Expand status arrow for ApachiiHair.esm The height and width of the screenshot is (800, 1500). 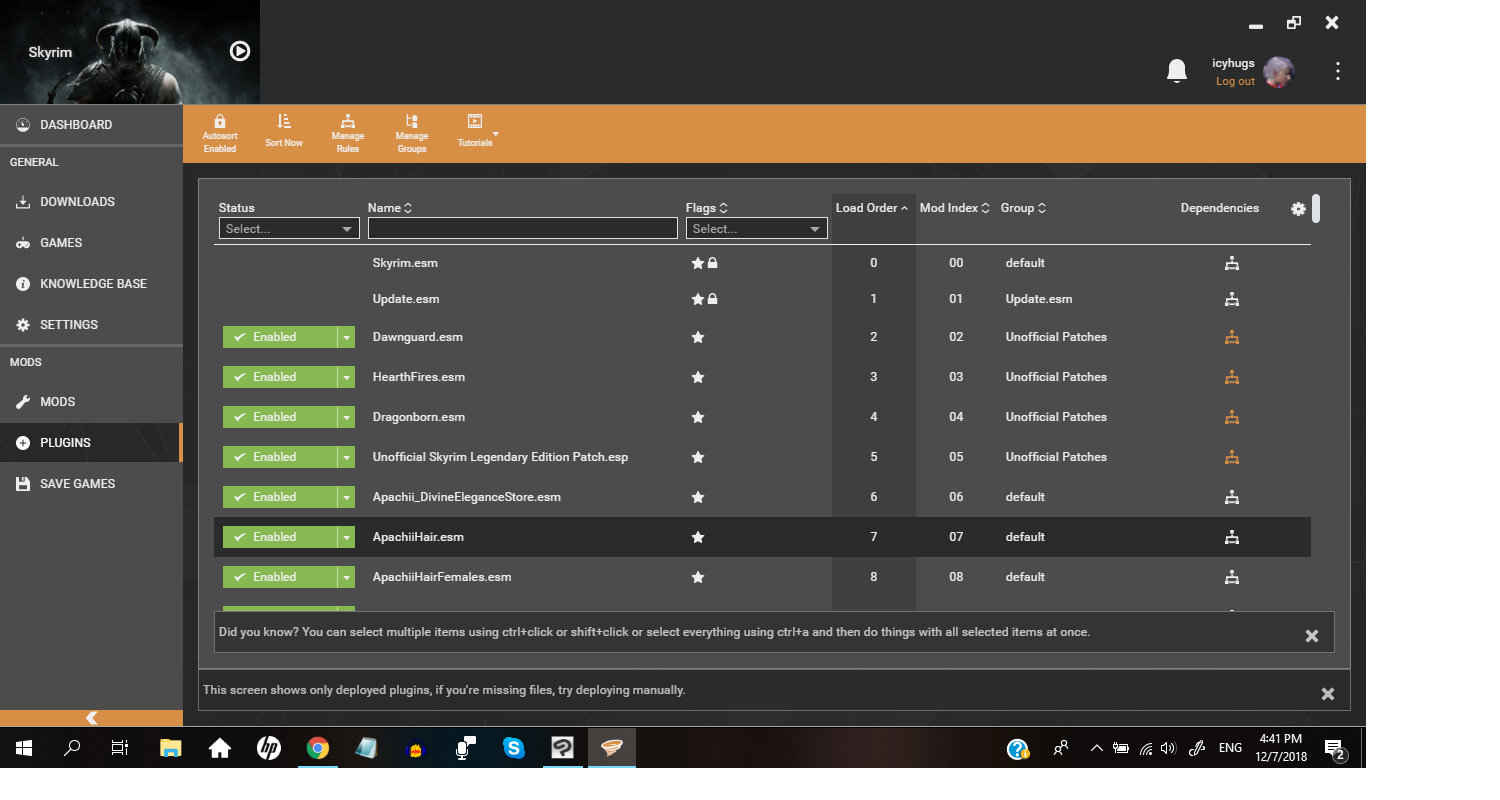click(x=347, y=537)
